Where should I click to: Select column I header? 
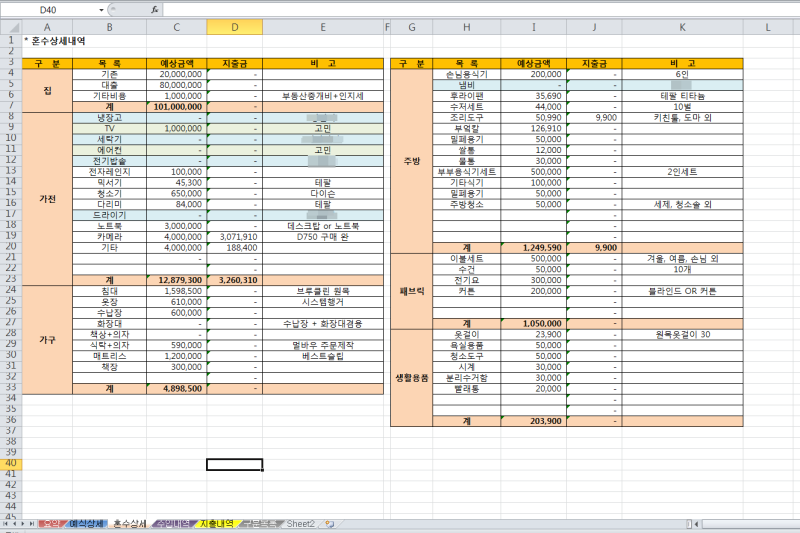(534, 28)
